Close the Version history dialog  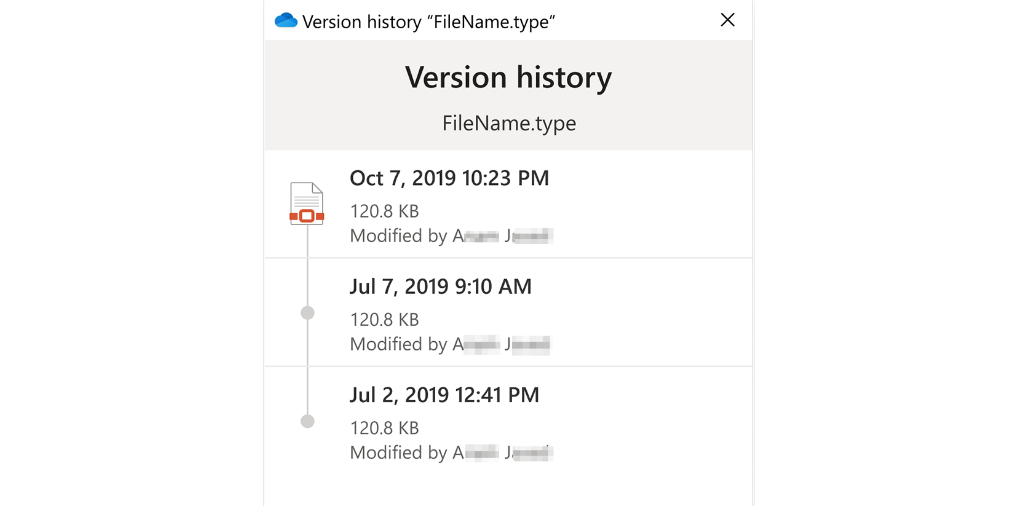click(728, 20)
